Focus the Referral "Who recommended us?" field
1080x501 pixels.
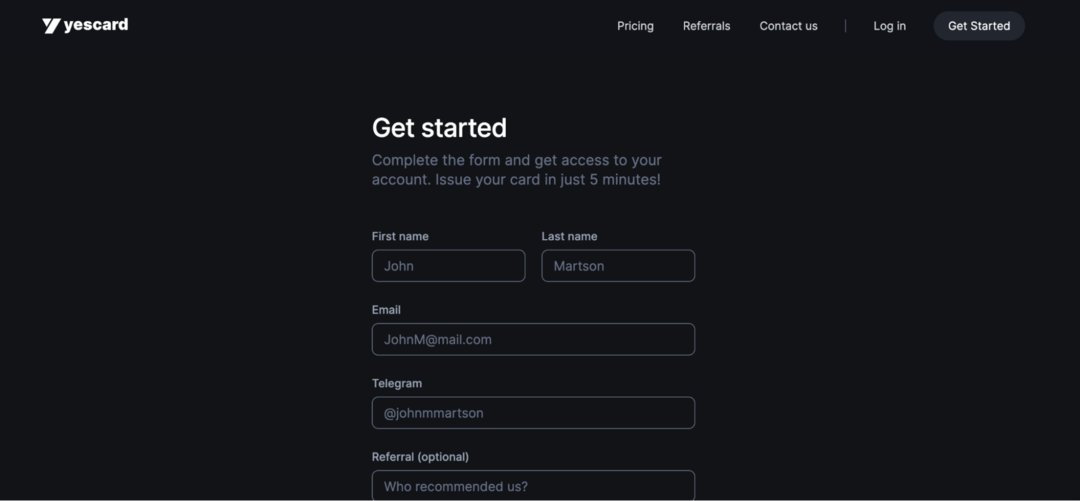pos(533,486)
